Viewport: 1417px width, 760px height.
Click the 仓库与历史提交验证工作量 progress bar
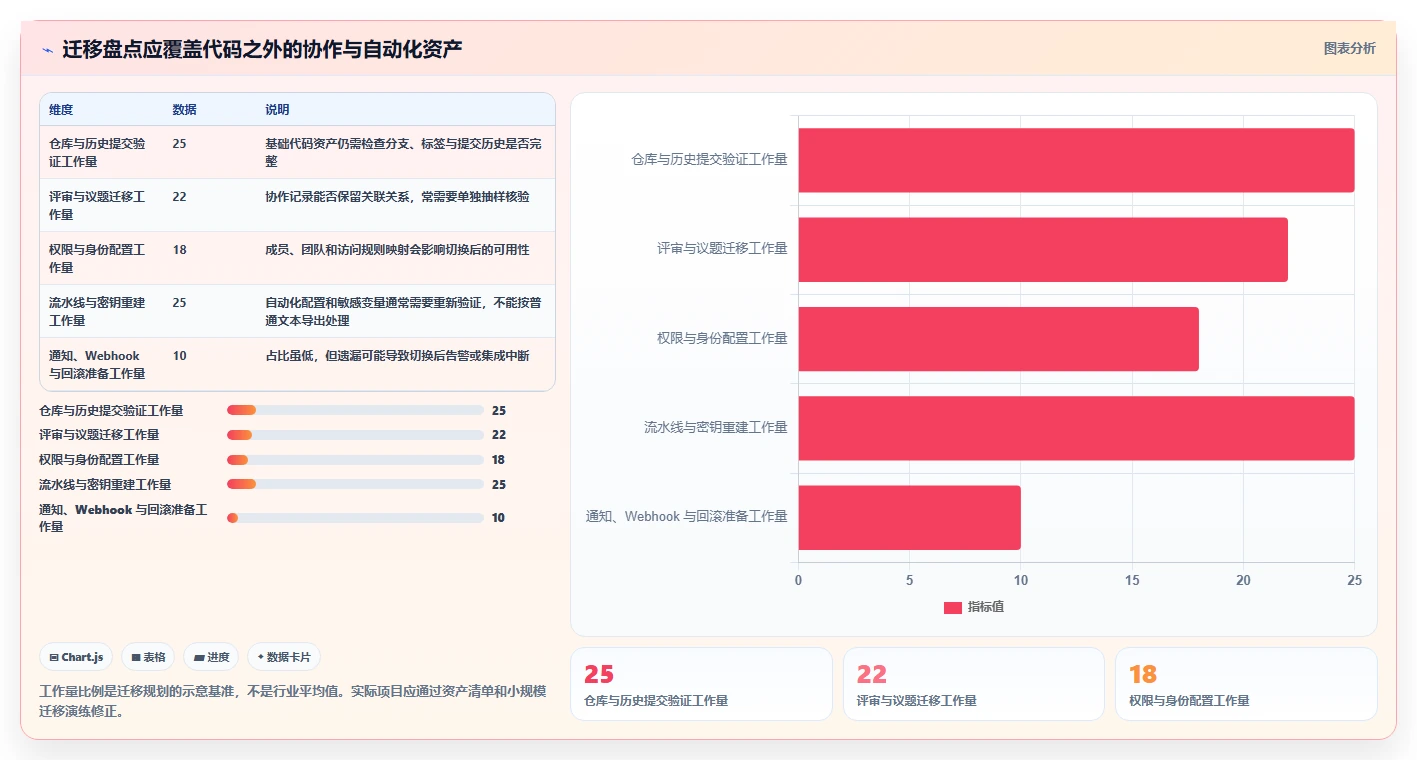click(x=355, y=410)
